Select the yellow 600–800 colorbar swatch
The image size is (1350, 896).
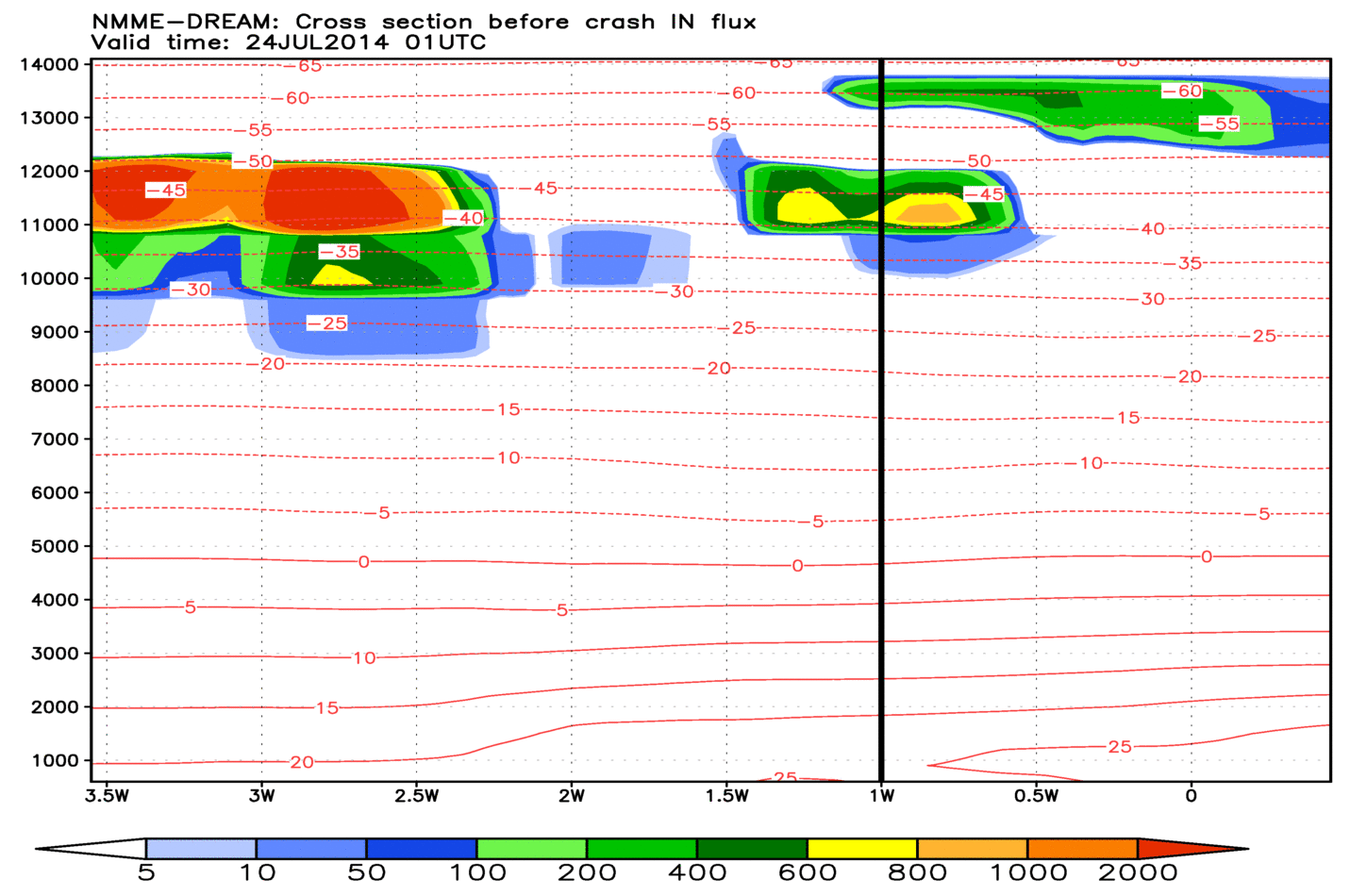862,849
